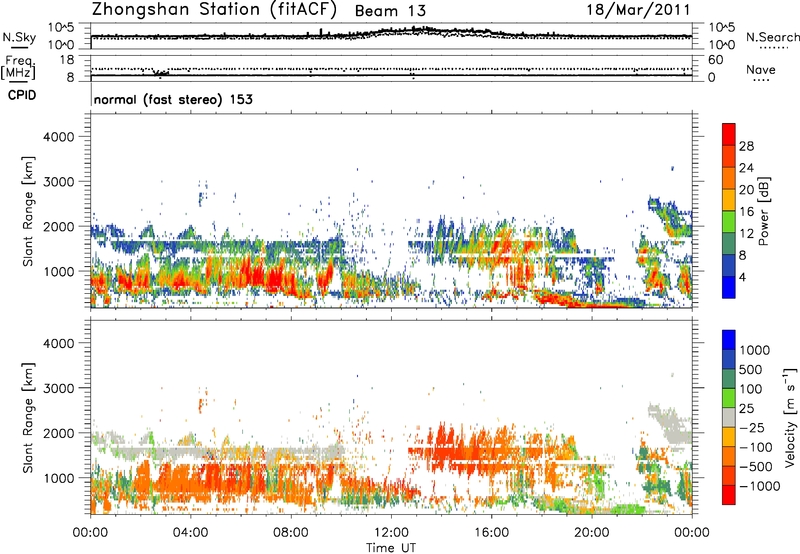This screenshot has height=554, width=800.
Task: Click the 'normal (fast stereo) 153' text
Action: click(x=173, y=100)
